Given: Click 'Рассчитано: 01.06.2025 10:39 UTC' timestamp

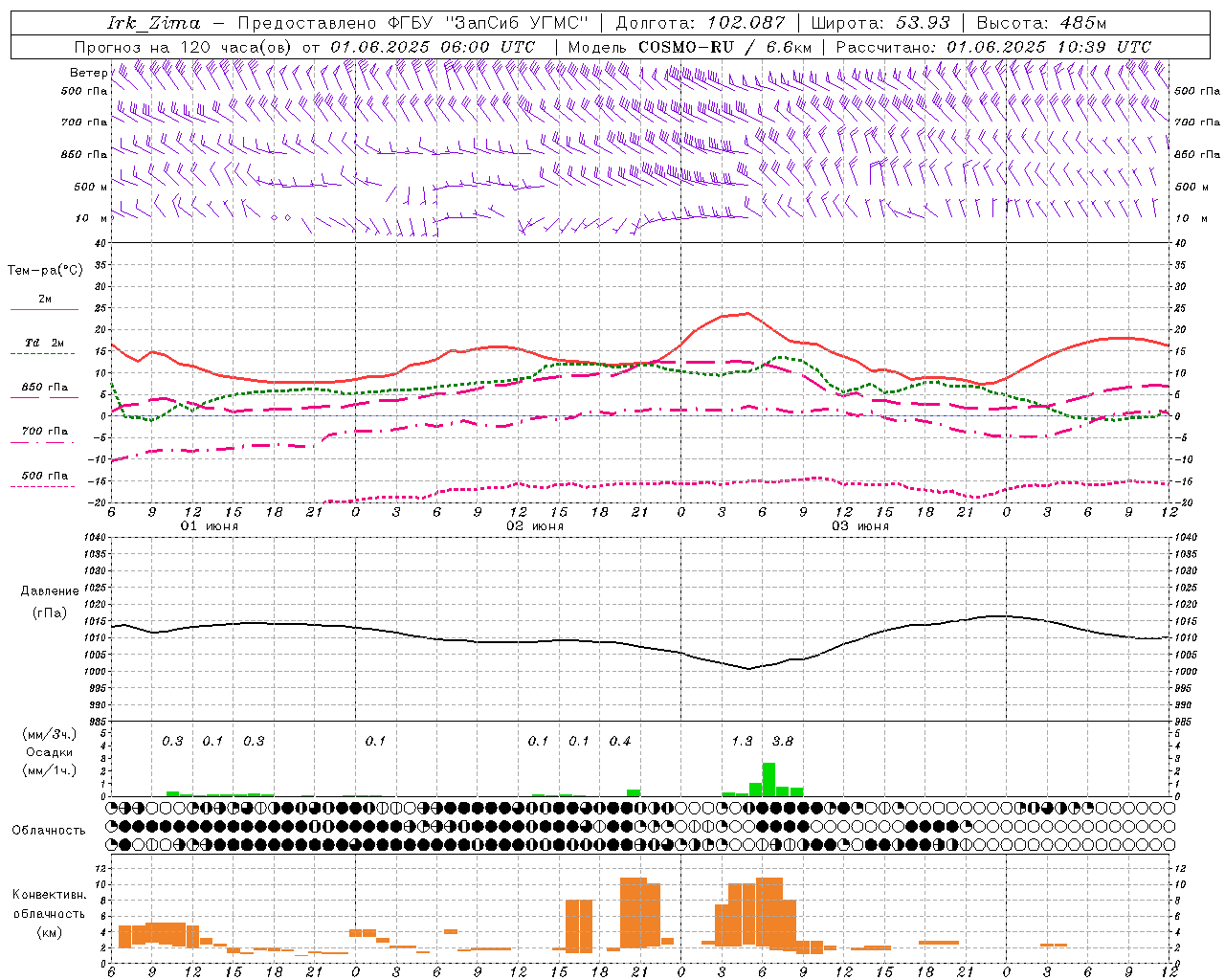Looking at the screenshot, I should pos(993,47).
